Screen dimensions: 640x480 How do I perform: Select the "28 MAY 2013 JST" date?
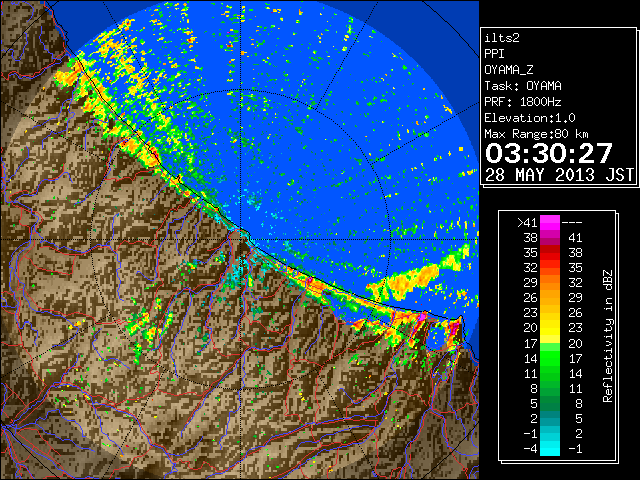(x=560, y=175)
